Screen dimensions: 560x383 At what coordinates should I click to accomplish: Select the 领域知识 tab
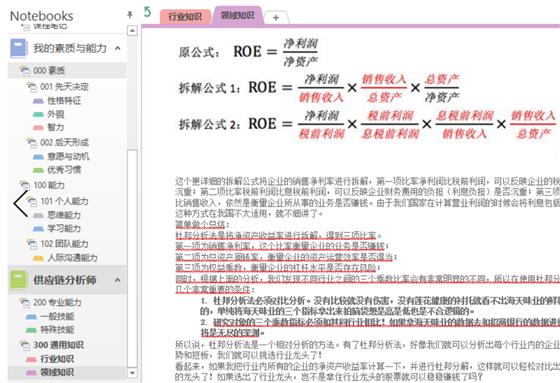[x=238, y=15]
